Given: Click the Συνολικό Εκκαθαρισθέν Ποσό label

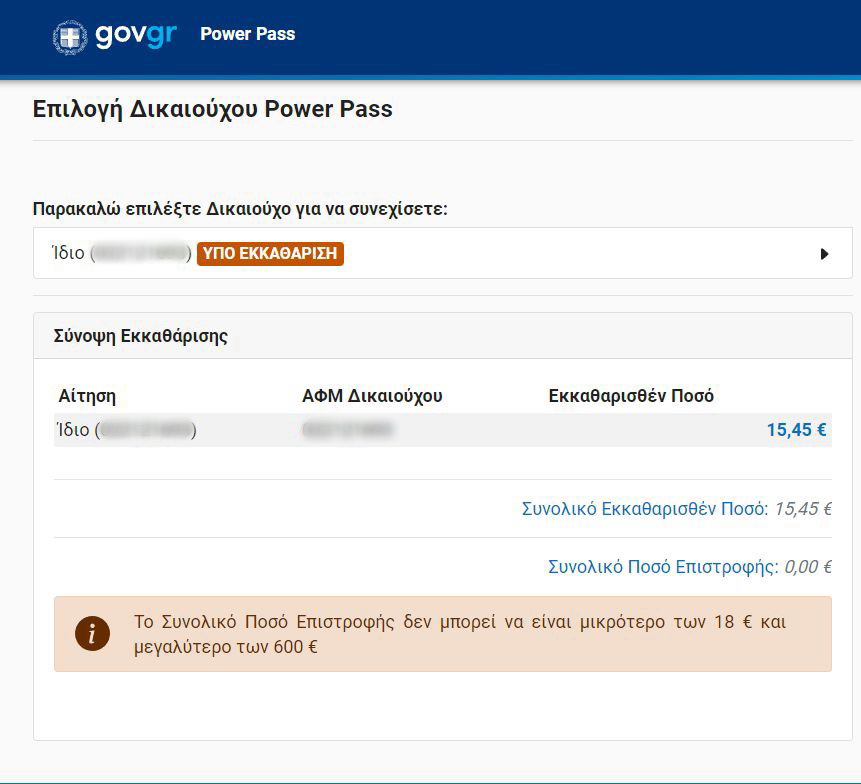Looking at the screenshot, I should (x=644, y=509).
